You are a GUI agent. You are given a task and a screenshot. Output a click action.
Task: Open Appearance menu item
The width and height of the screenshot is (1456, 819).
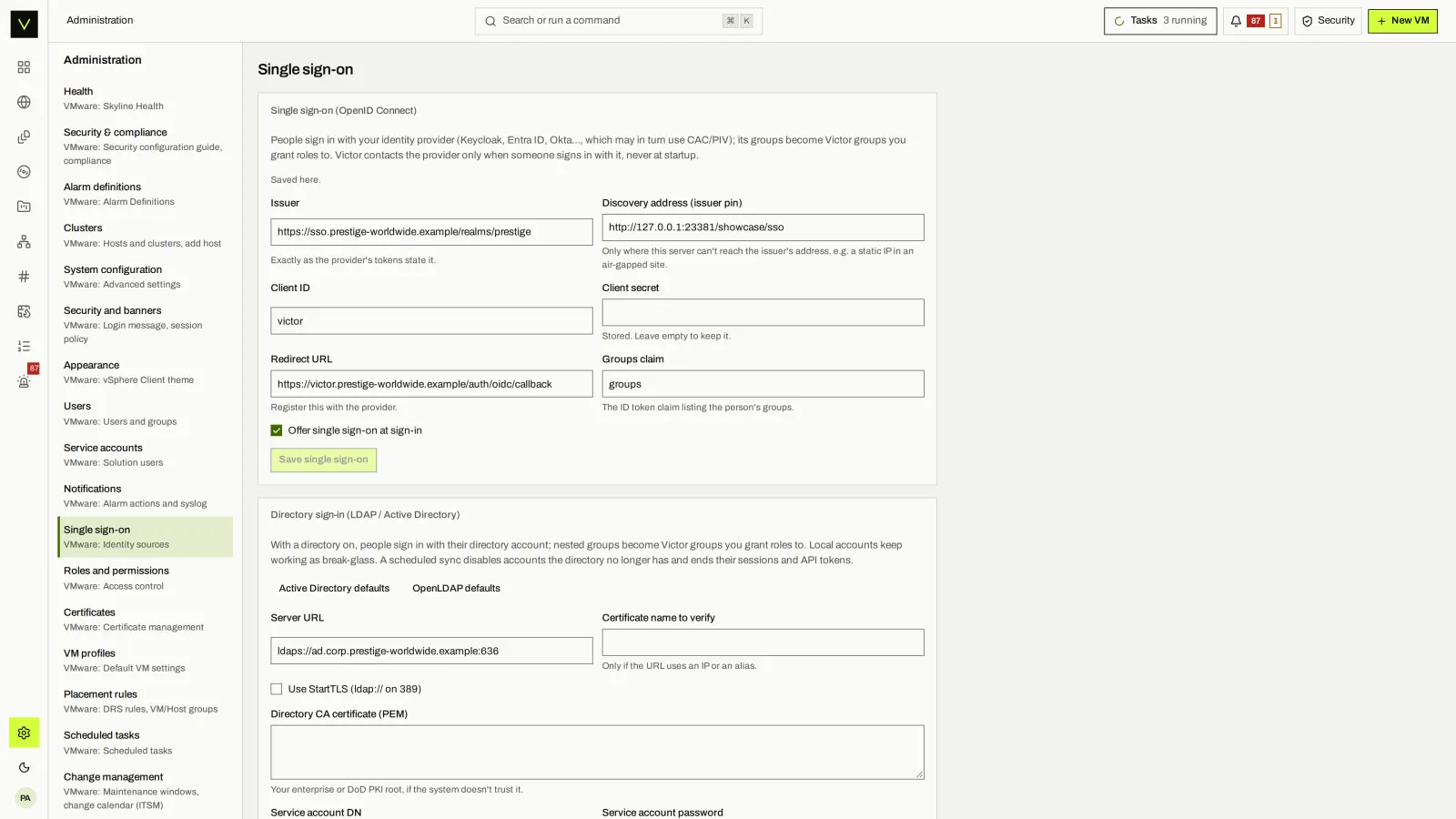click(x=145, y=372)
